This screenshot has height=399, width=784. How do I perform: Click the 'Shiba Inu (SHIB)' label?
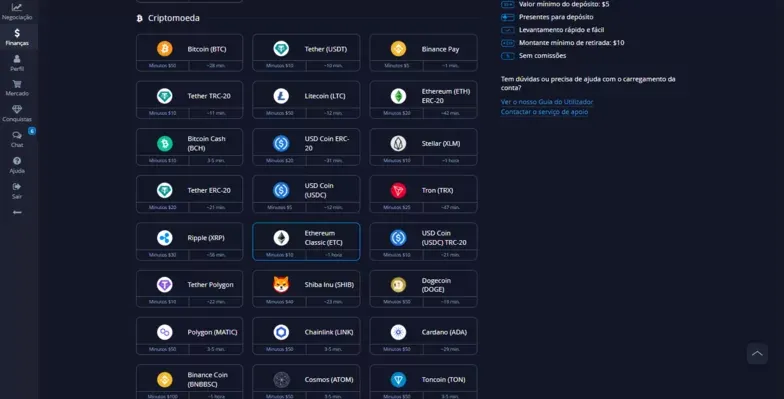coord(329,284)
